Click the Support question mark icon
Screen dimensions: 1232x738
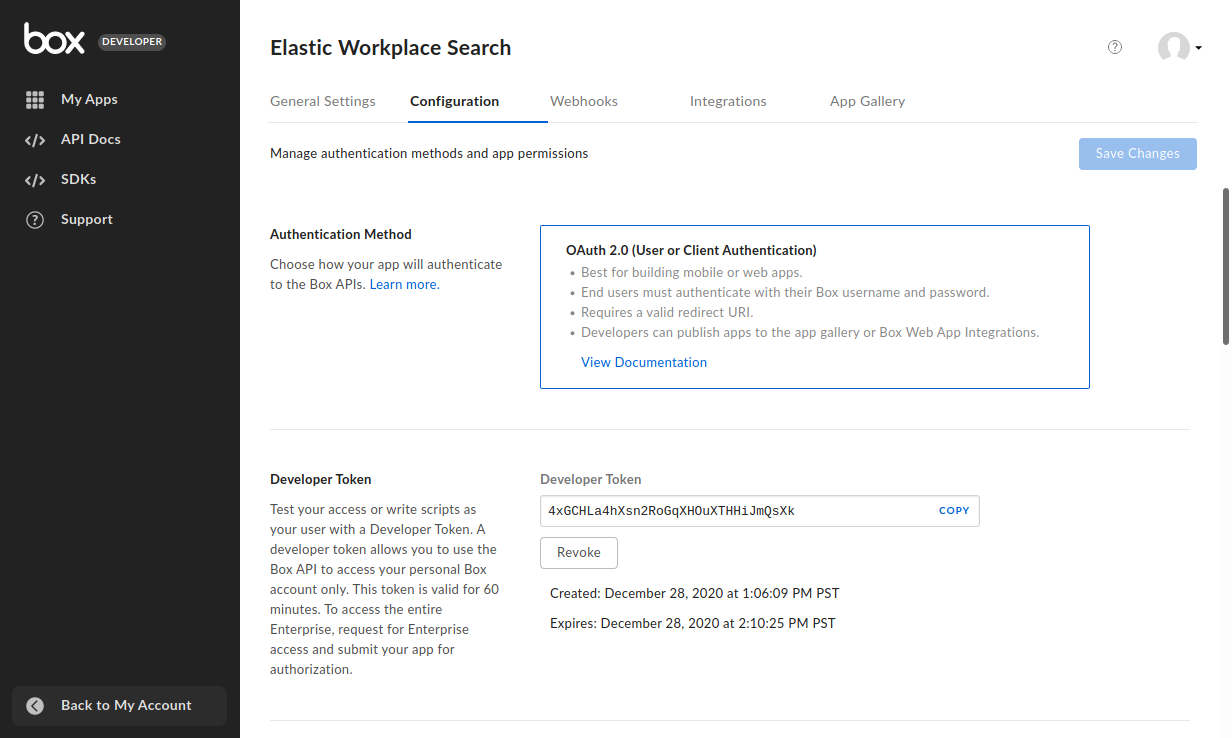(x=35, y=220)
